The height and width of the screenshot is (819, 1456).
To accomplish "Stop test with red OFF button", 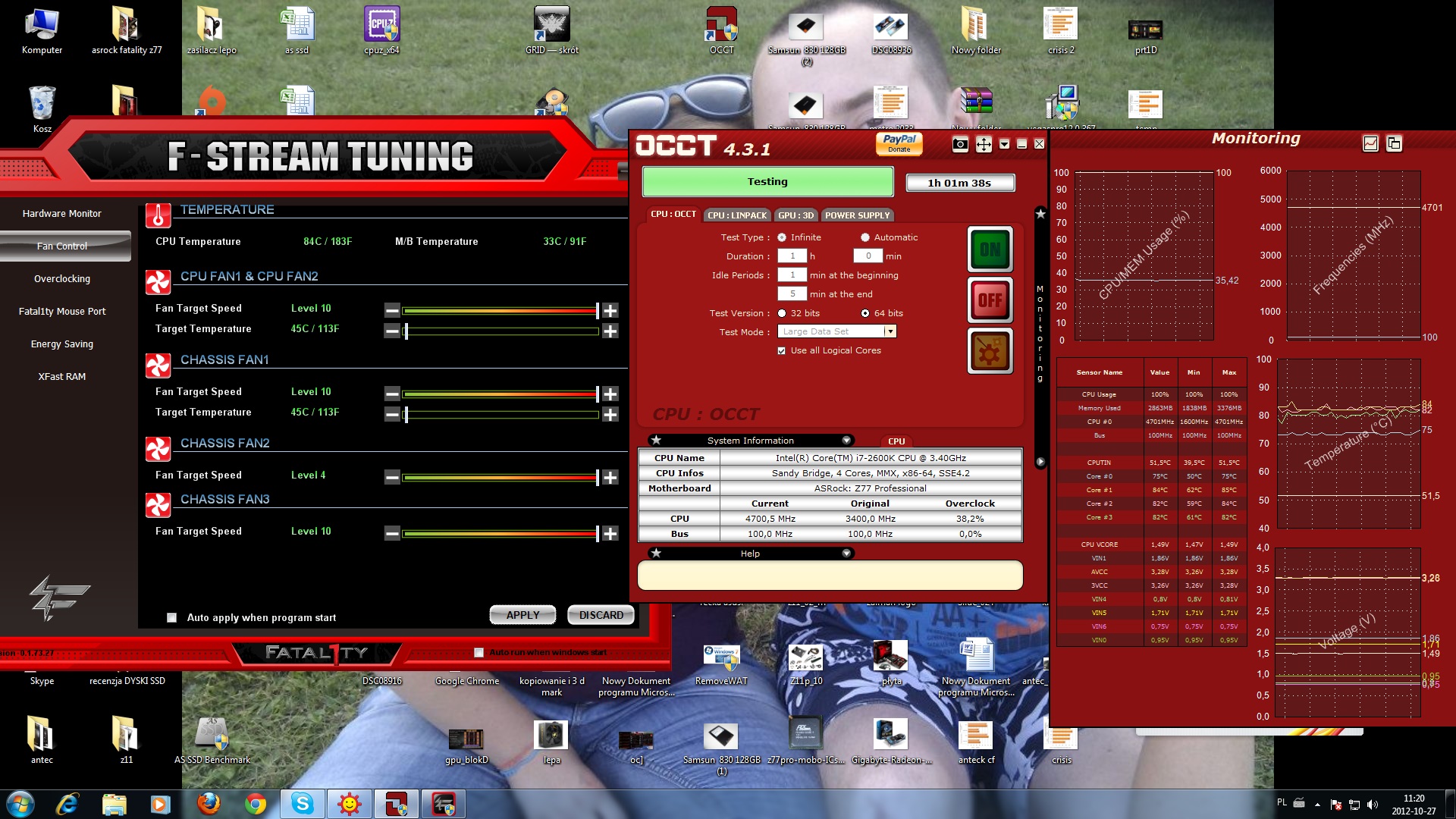I will 990,300.
